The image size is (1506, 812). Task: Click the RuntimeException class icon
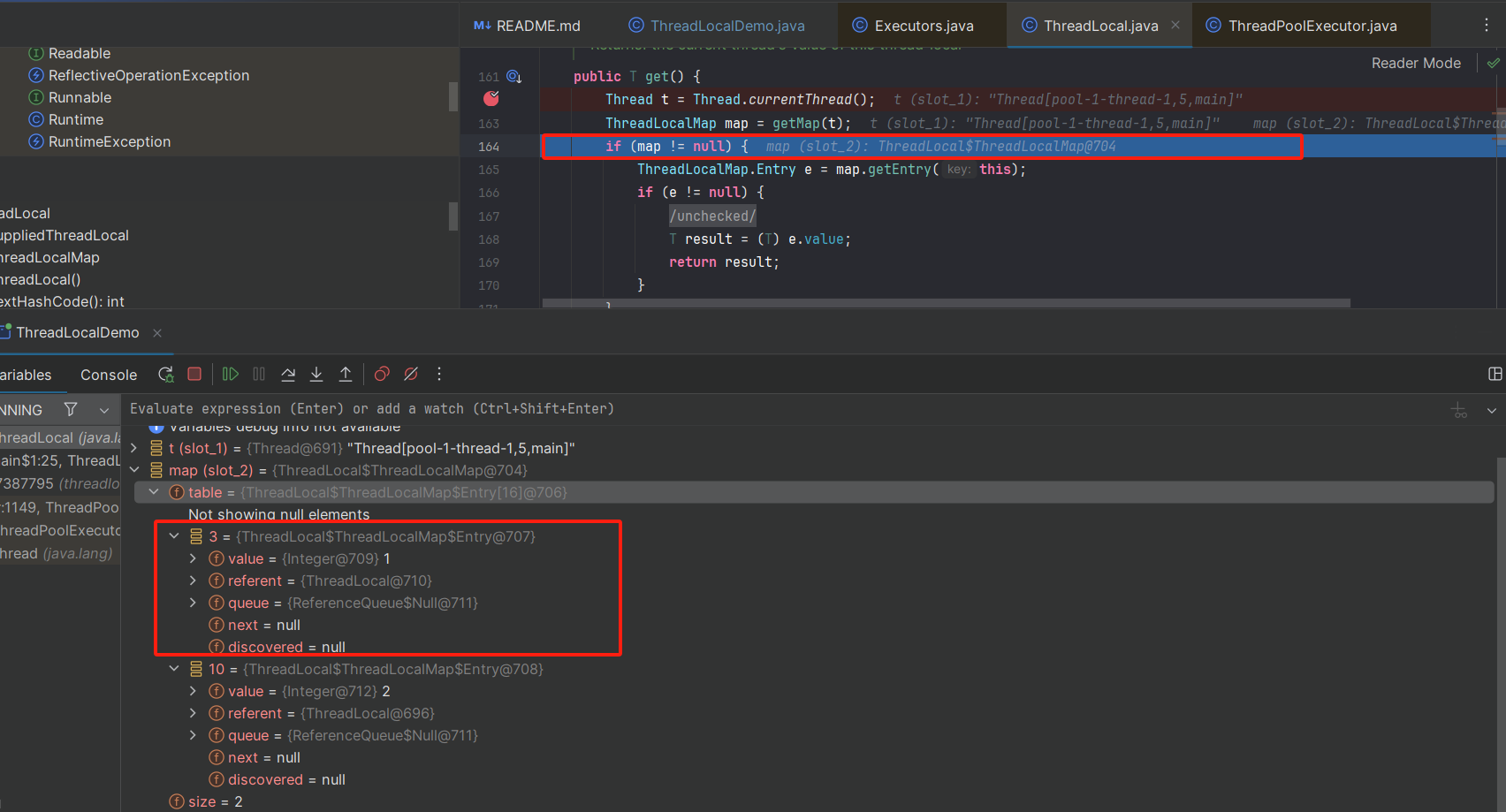coord(36,141)
